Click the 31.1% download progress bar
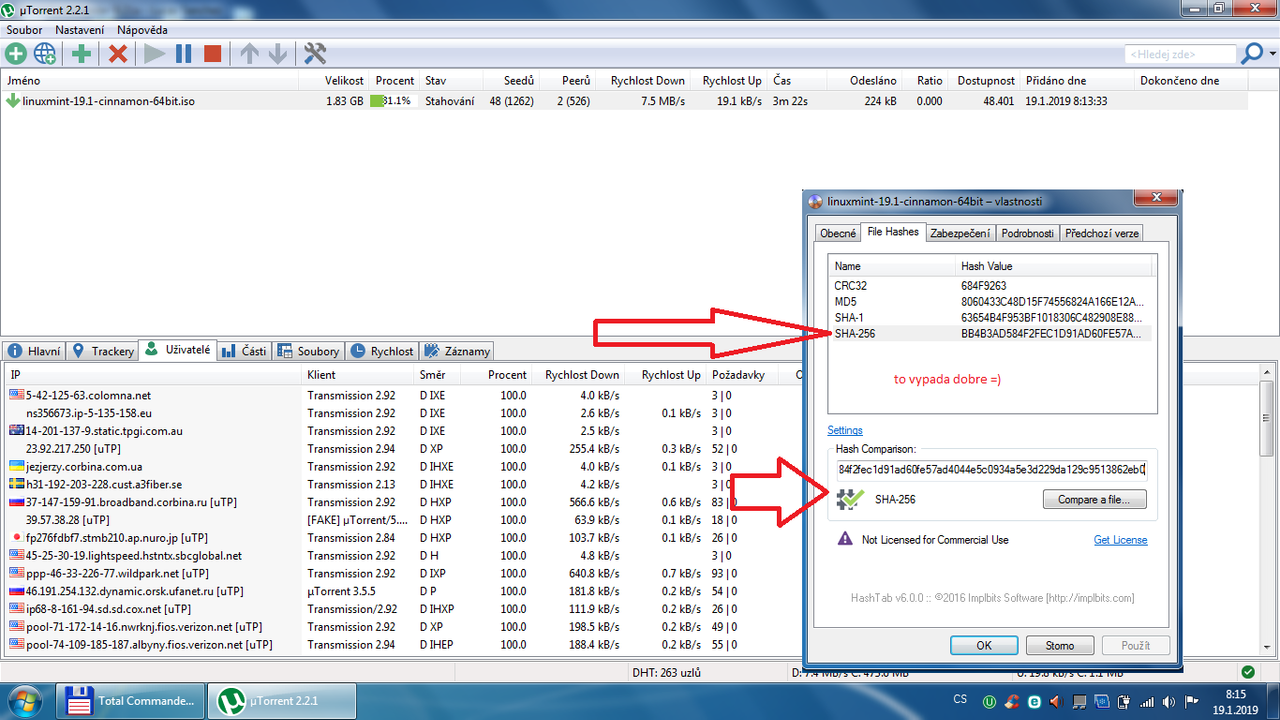 point(394,101)
